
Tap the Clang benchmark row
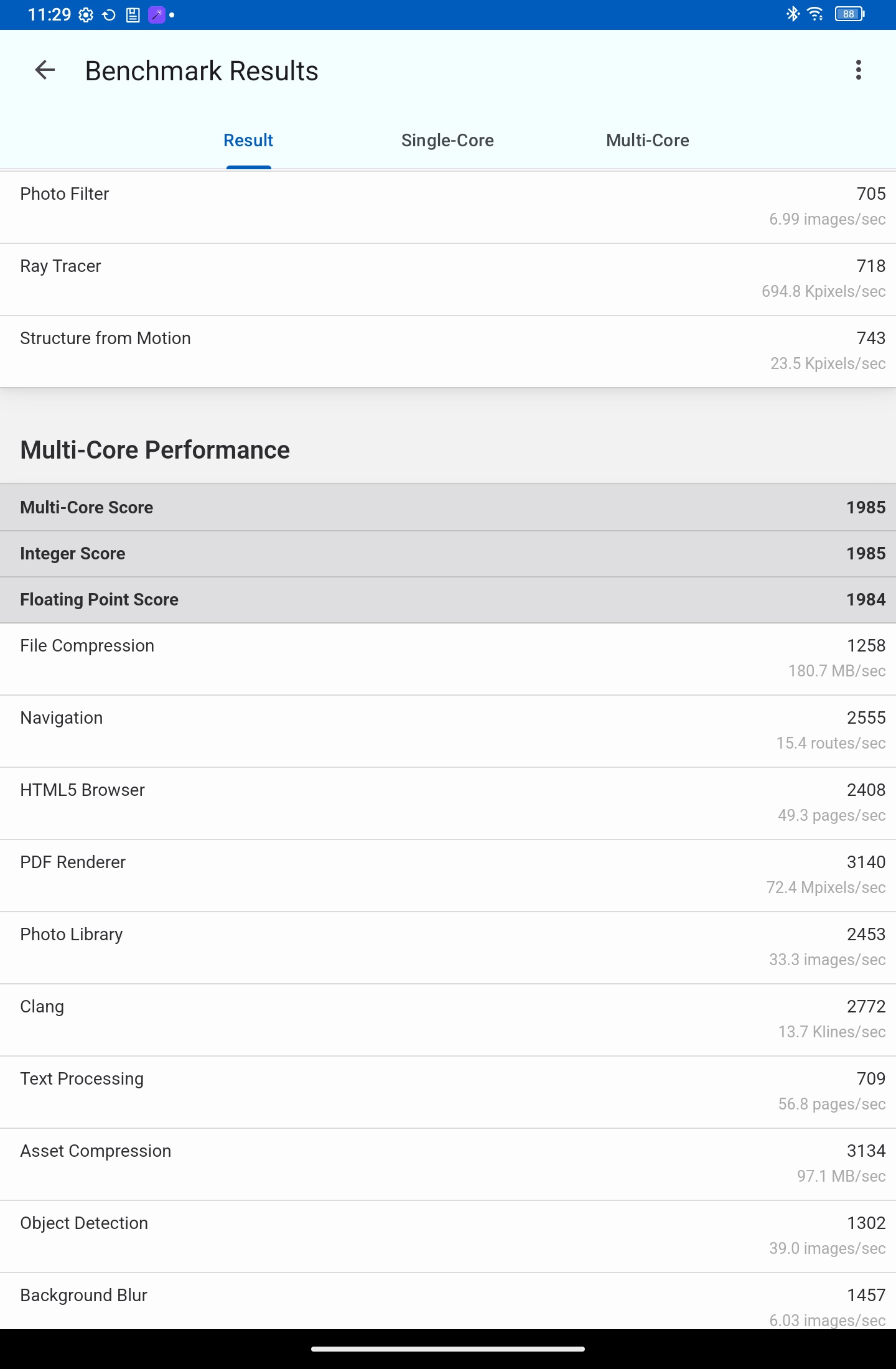tap(448, 1019)
